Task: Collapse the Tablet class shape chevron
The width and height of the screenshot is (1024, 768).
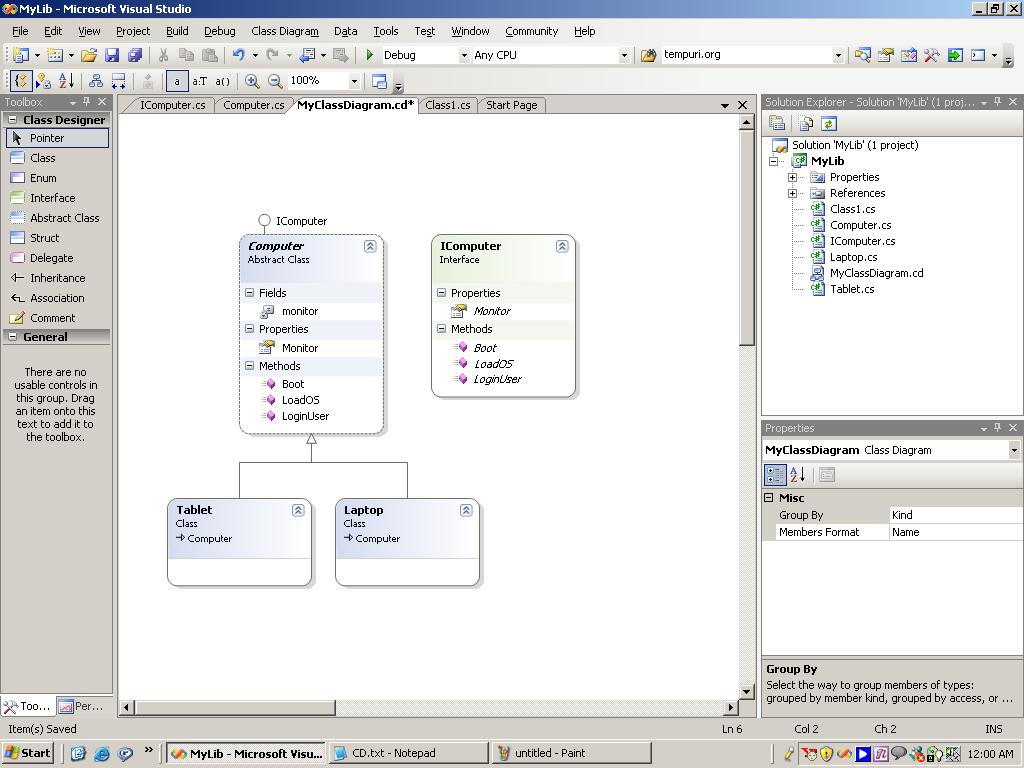Action: point(298,510)
